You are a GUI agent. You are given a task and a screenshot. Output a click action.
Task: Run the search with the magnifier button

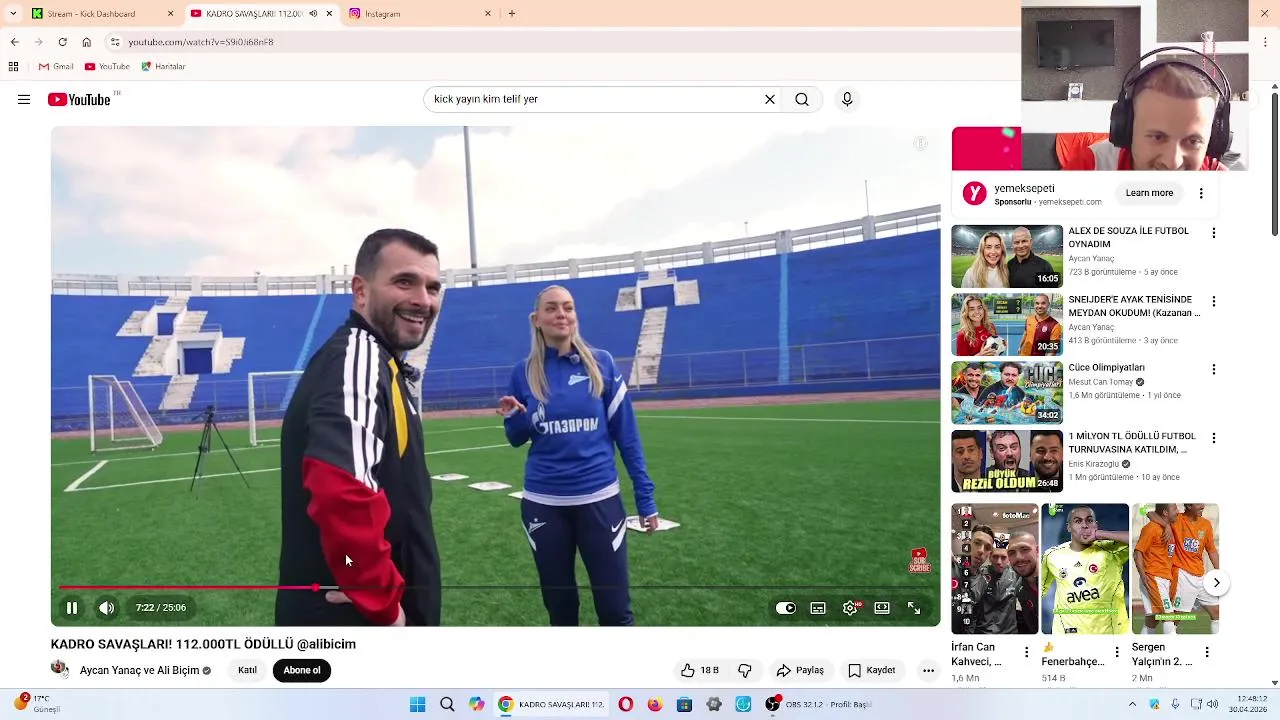coord(802,99)
